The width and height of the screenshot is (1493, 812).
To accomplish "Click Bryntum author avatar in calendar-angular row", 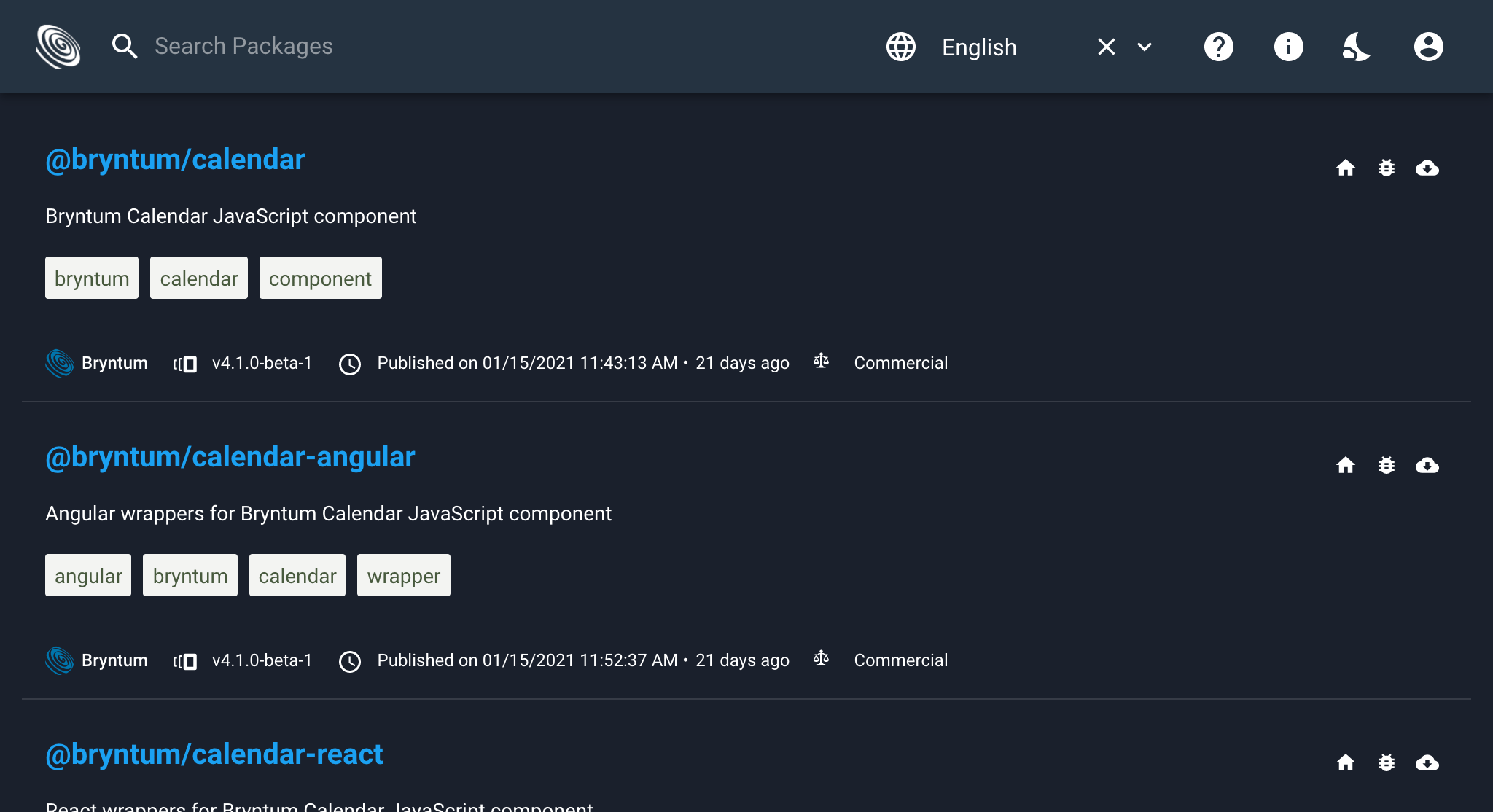I will tap(60, 660).
